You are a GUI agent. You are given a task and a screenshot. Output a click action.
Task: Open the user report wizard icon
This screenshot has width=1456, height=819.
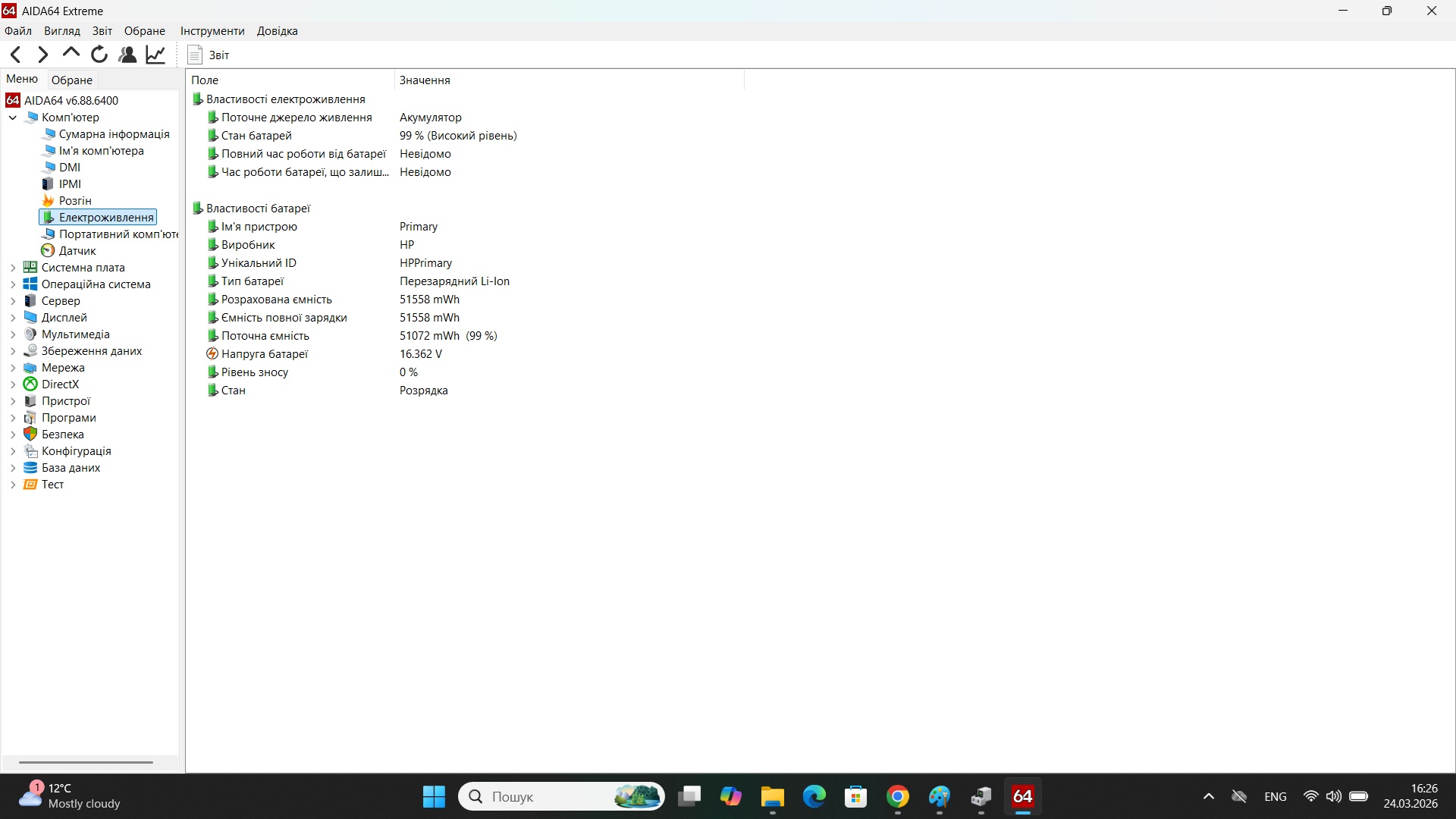tap(127, 54)
